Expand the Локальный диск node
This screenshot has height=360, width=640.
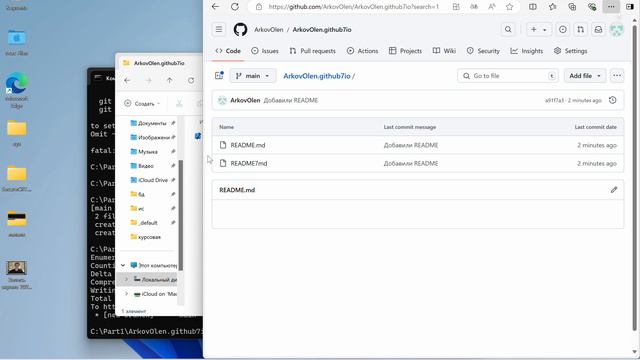coord(126,280)
